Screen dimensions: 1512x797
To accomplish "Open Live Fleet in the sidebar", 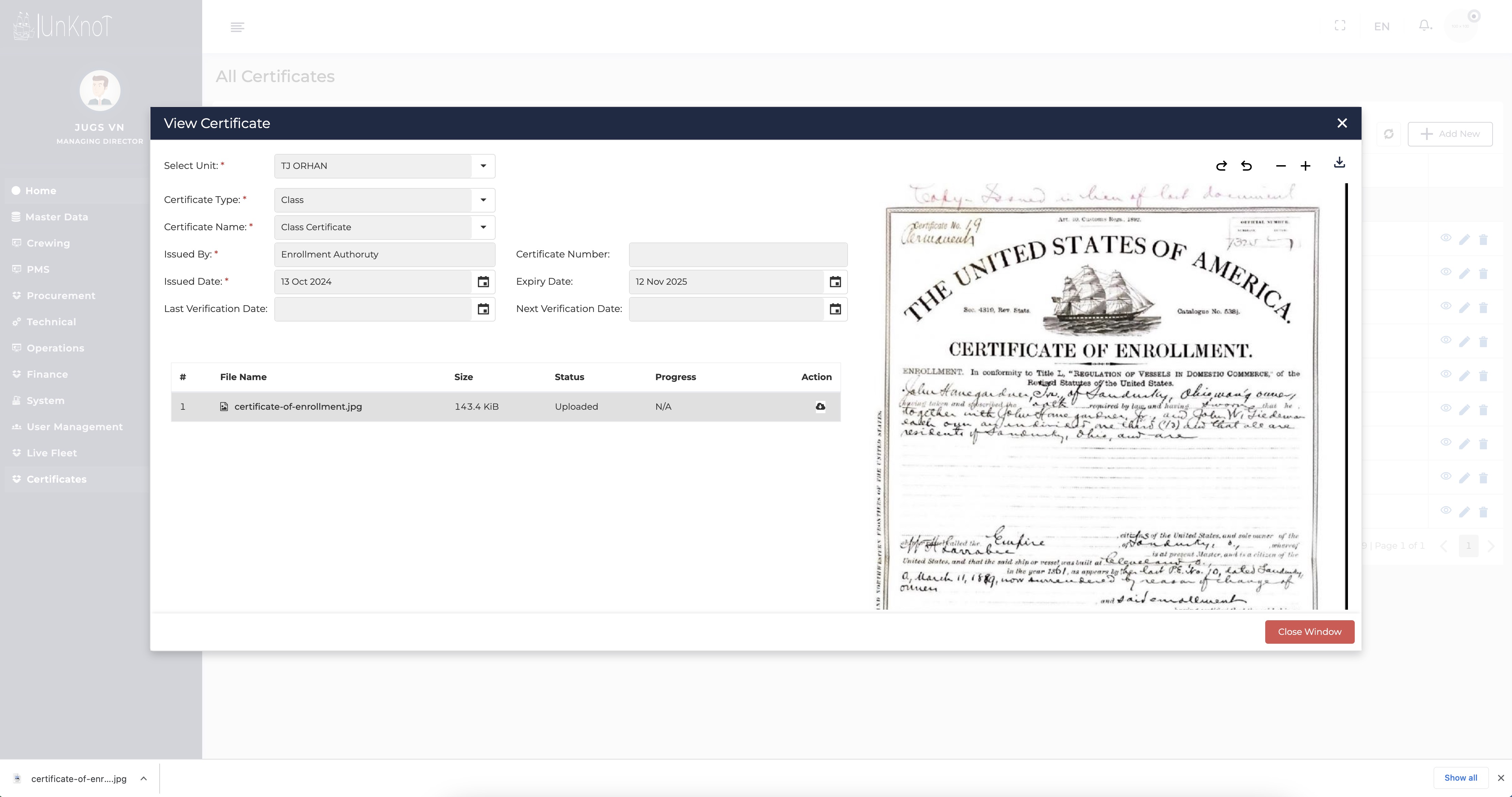I will click(x=52, y=453).
